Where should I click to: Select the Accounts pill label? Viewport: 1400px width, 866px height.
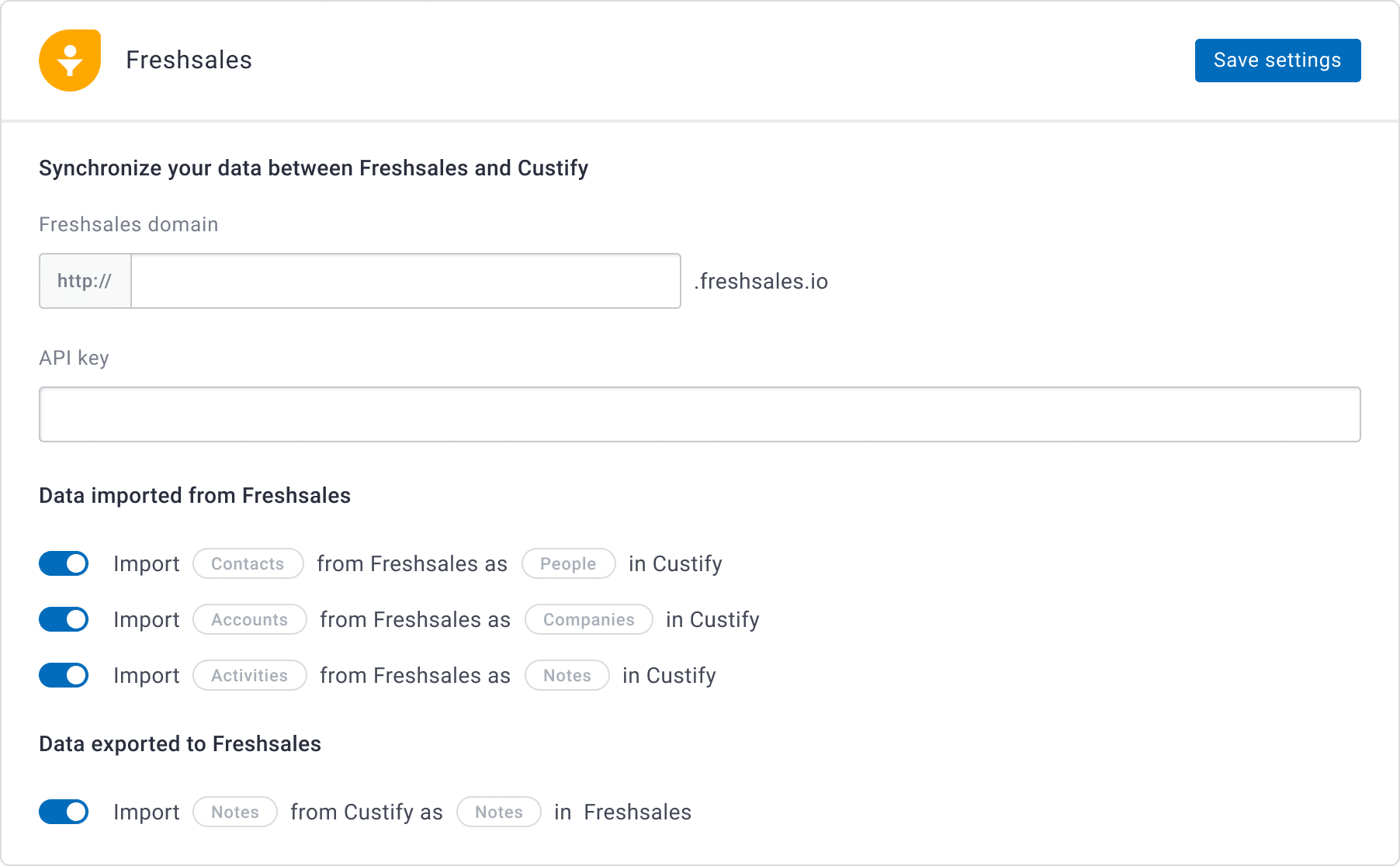coord(249,619)
